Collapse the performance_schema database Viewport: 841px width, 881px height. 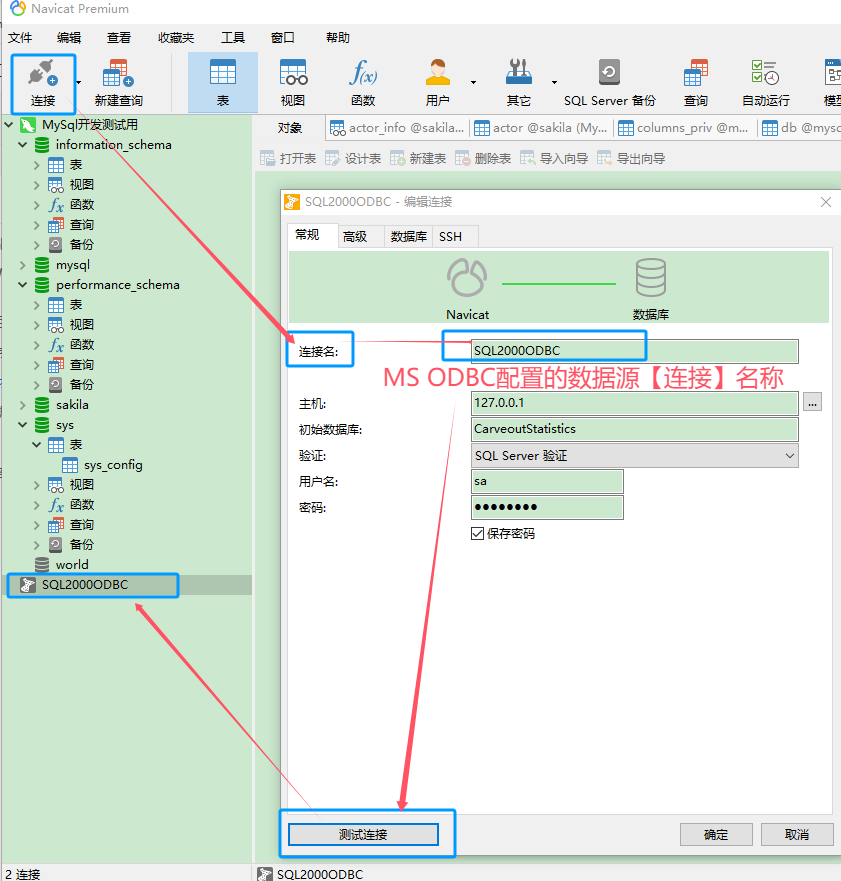pos(22,285)
